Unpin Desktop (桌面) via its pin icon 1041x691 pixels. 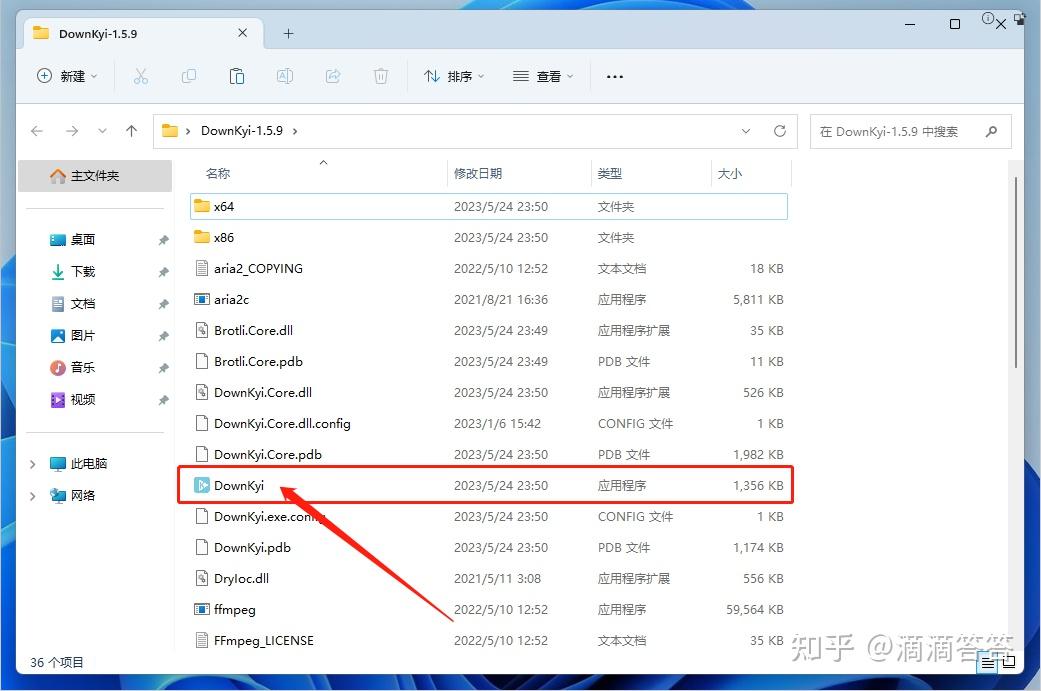tap(163, 240)
